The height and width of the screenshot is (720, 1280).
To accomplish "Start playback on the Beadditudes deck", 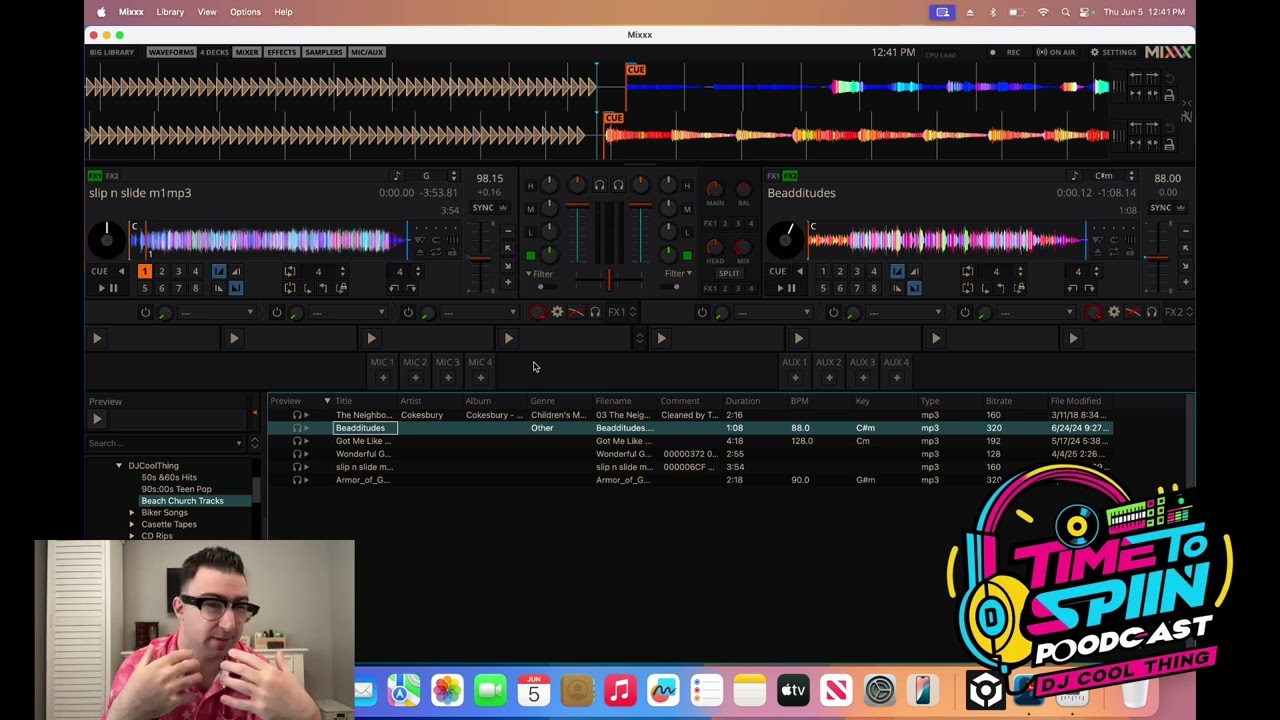I will [x=785, y=288].
